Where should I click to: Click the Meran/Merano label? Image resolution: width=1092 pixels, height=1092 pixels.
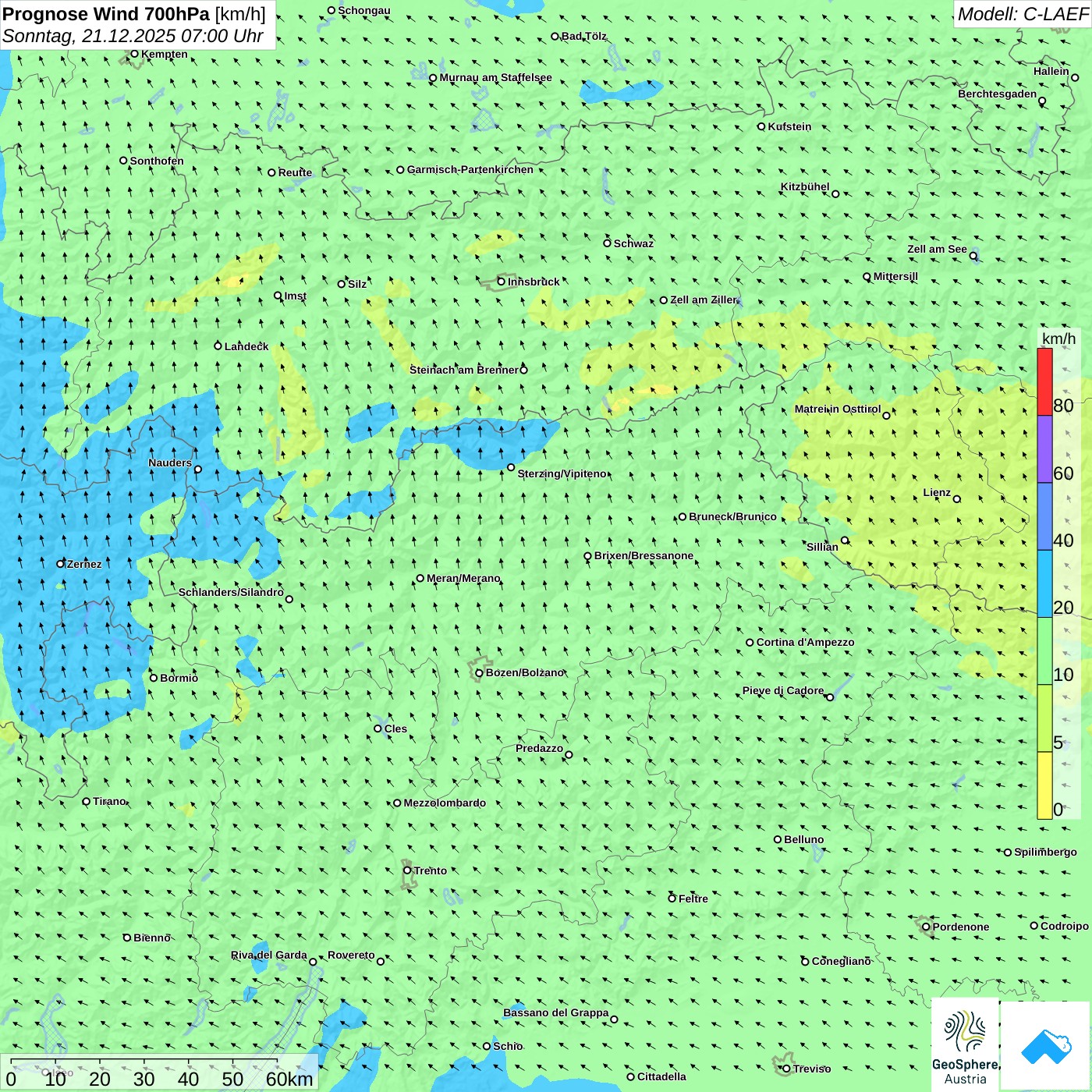(x=463, y=578)
